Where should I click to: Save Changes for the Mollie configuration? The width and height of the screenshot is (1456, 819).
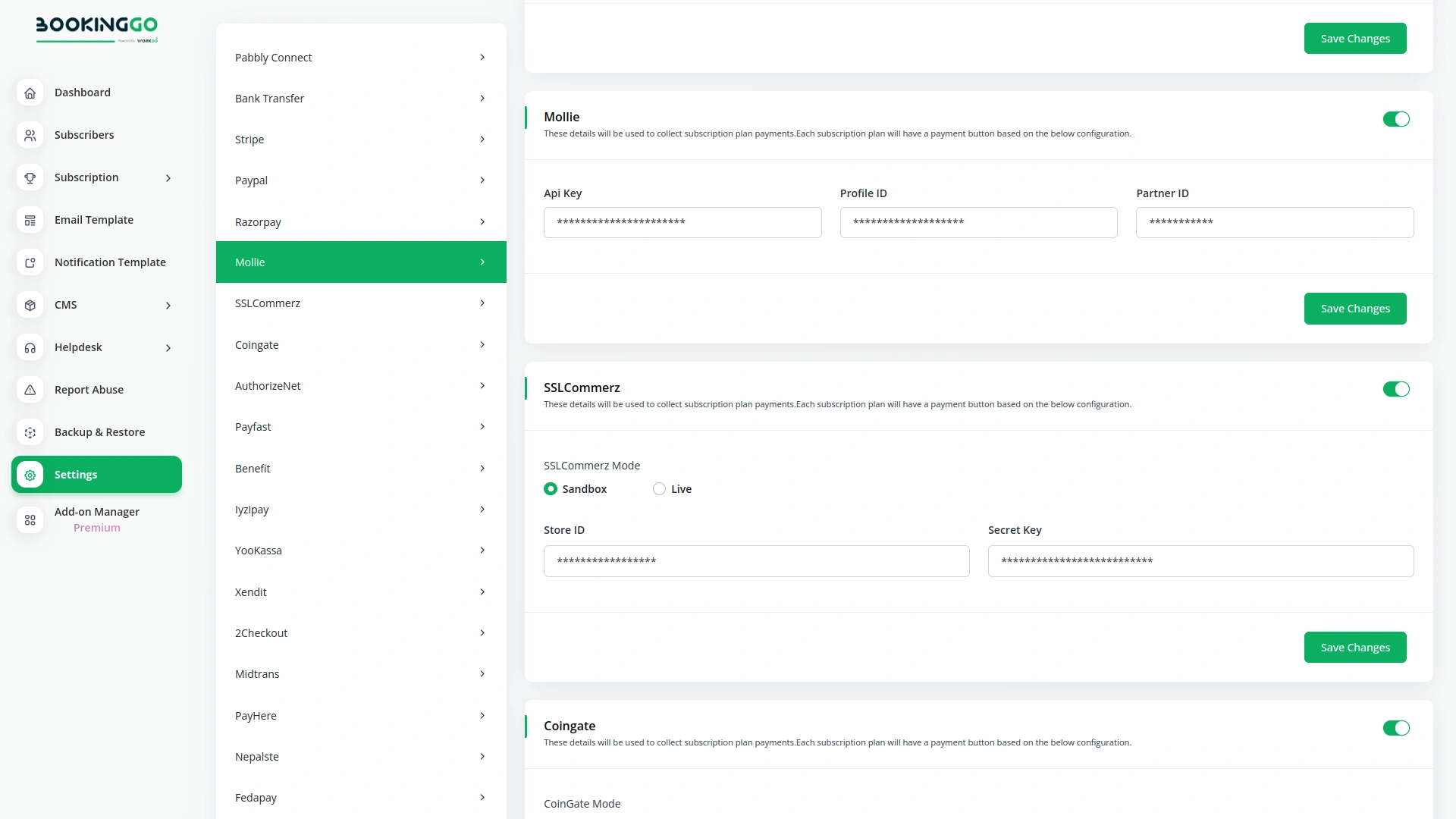tap(1355, 309)
